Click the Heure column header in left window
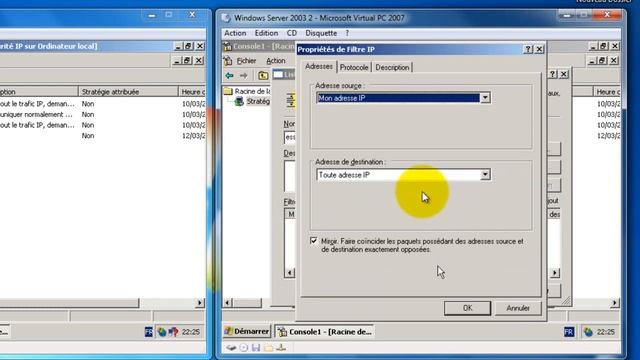640x360 pixels. tap(192, 92)
